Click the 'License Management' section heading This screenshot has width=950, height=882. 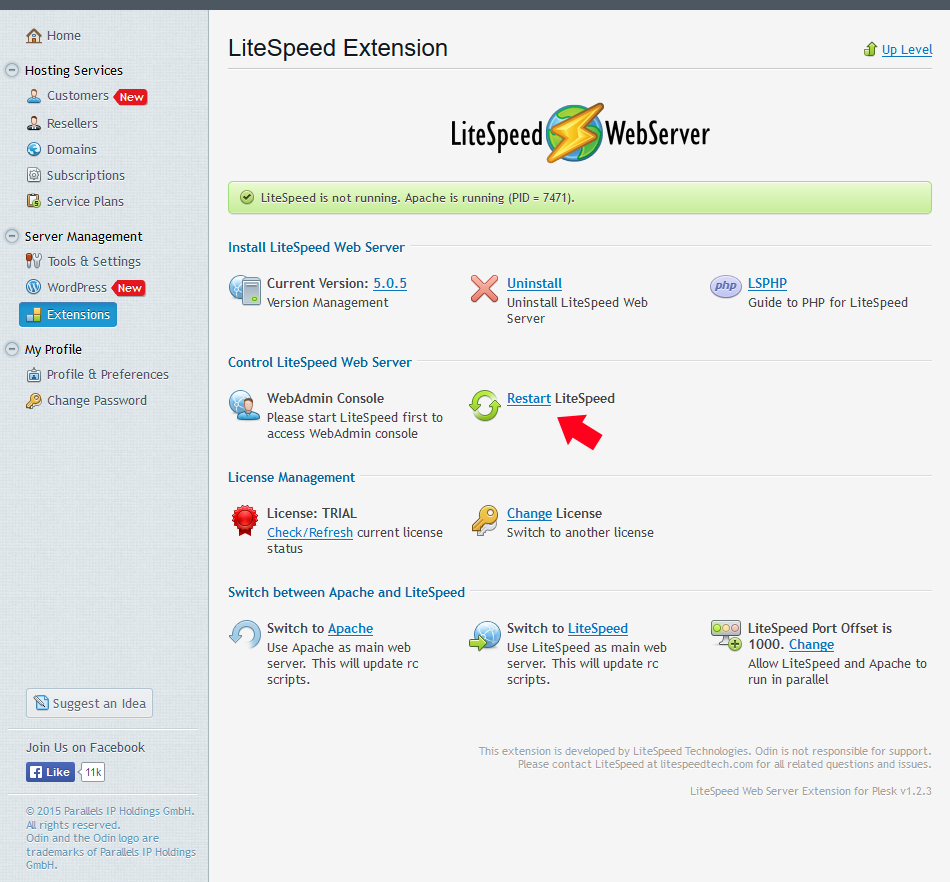pyautogui.click(x=291, y=477)
